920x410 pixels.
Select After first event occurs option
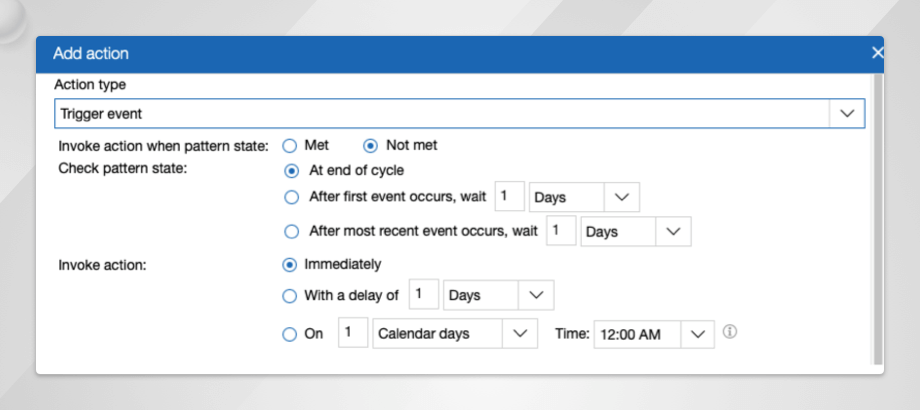click(x=292, y=197)
